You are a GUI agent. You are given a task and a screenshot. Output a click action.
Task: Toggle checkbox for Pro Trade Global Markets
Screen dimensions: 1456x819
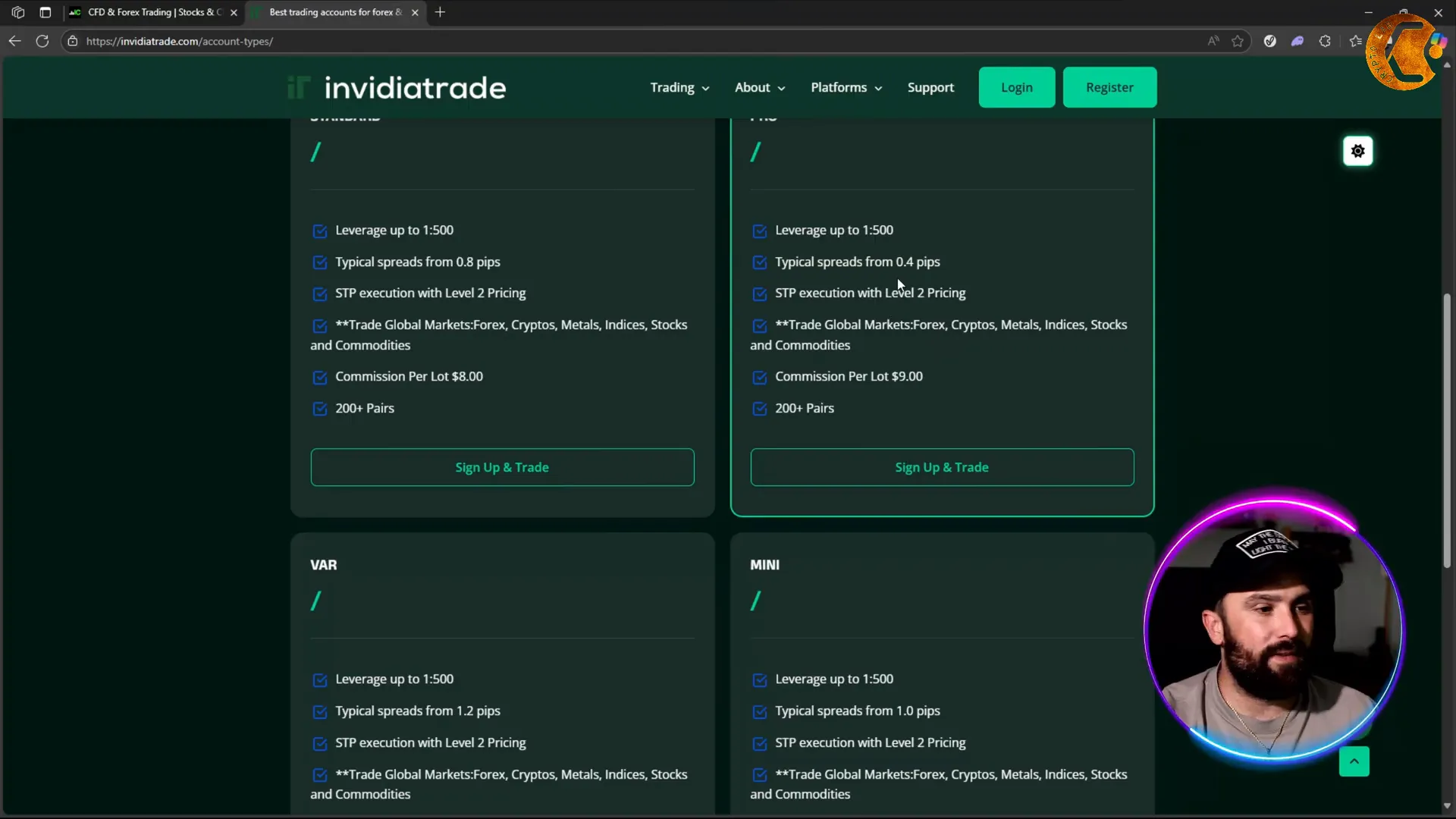(x=759, y=325)
